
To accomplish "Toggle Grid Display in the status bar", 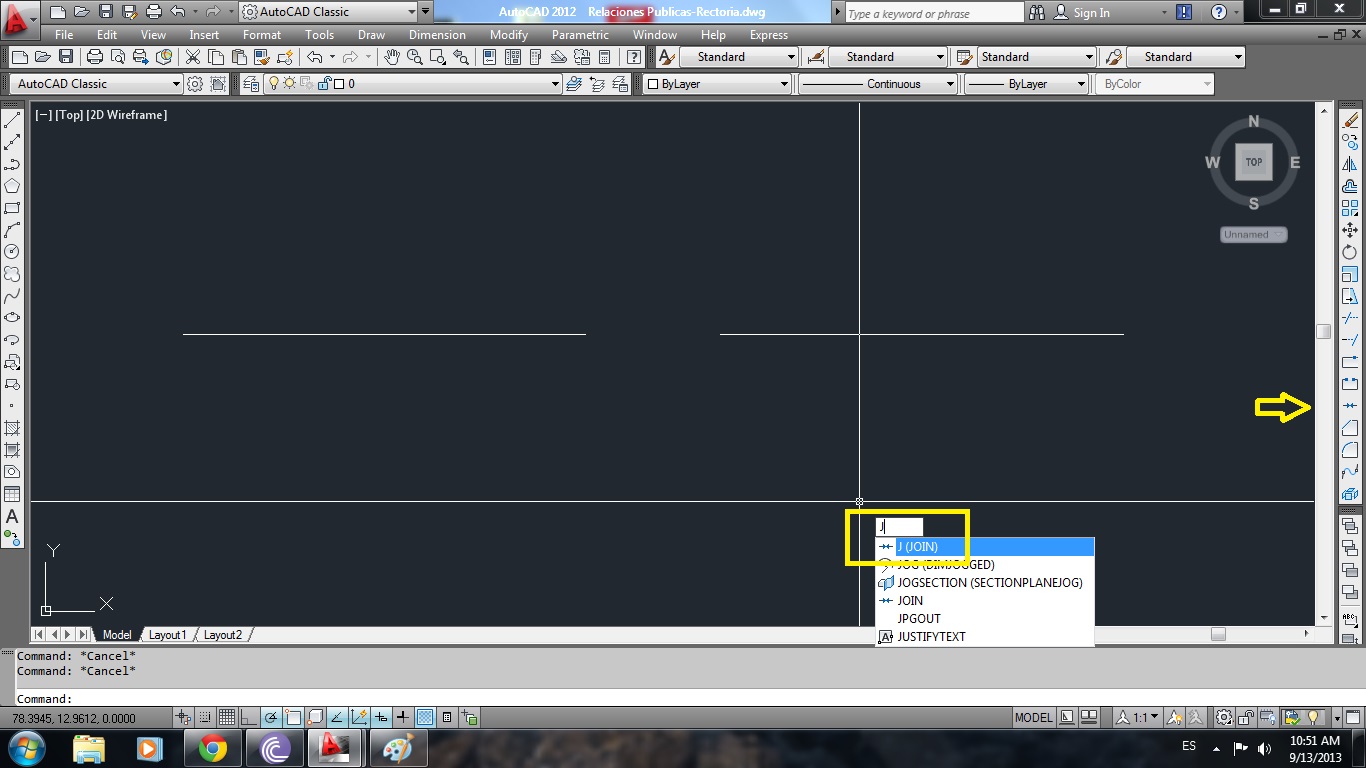I will coord(226,717).
